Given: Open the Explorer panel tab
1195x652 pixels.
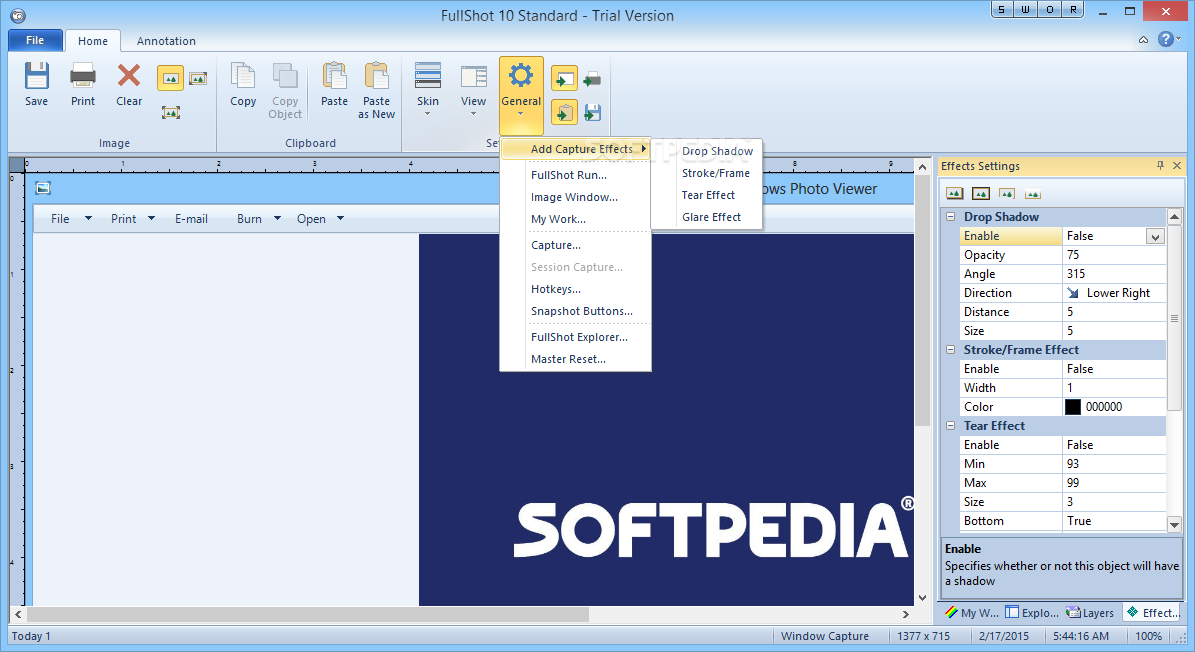Looking at the screenshot, I should [1032, 612].
